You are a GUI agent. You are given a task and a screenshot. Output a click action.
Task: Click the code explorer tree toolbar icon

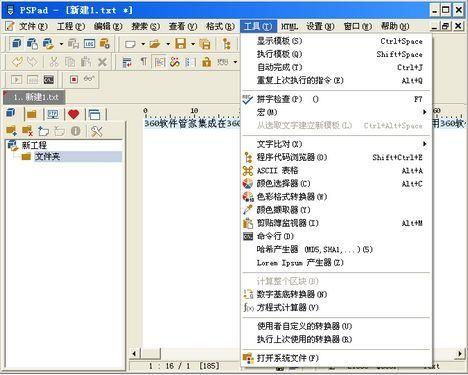(227, 44)
